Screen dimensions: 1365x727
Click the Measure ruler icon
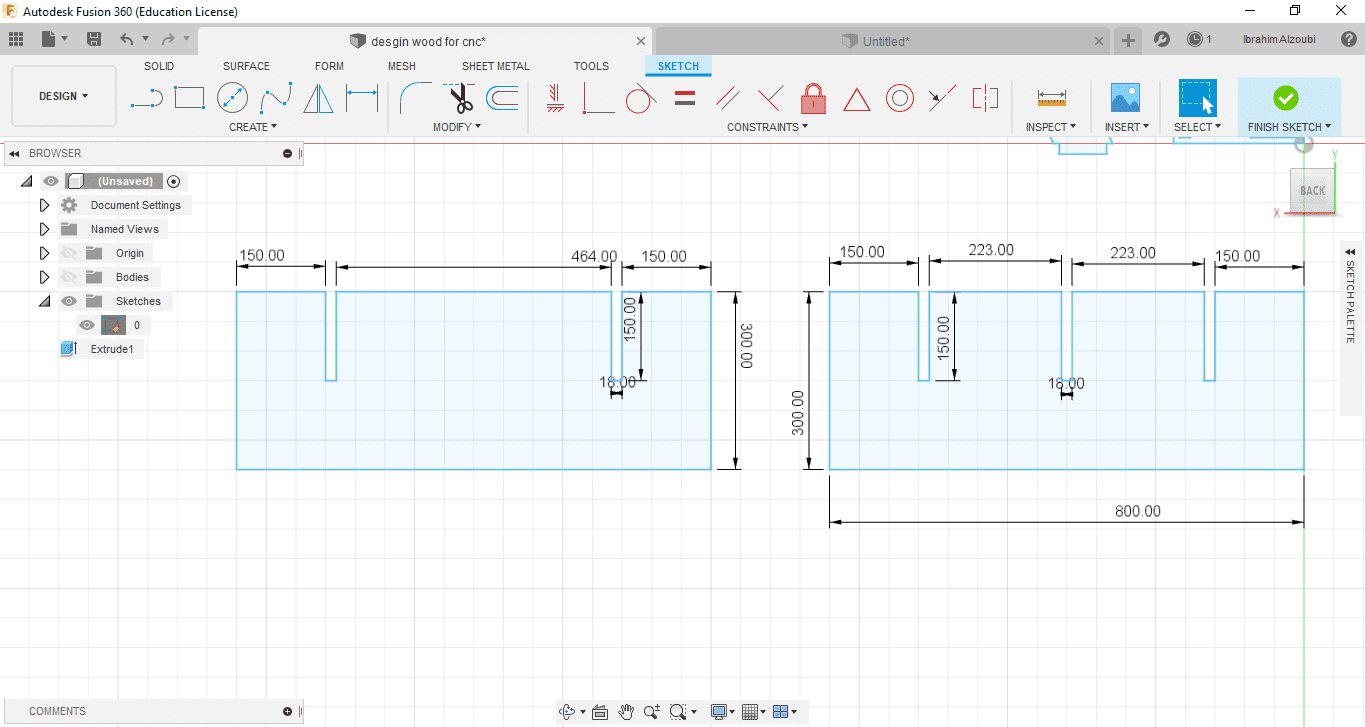click(1051, 98)
